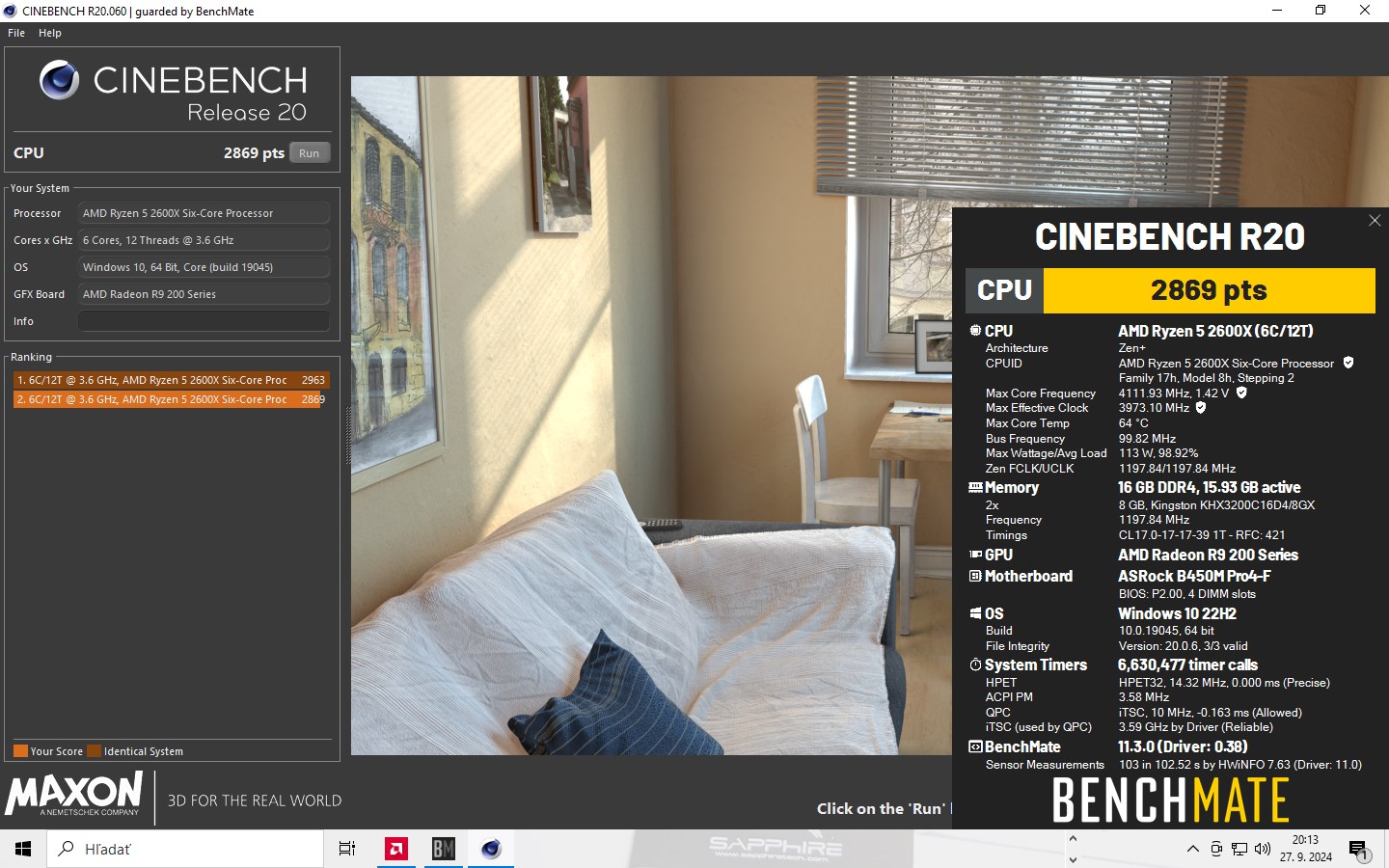This screenshot has width=1389, height=868.
Task: Click the '11.3.0 (Driver: 0.38)' version text
Action: [x=1183, y=746]
